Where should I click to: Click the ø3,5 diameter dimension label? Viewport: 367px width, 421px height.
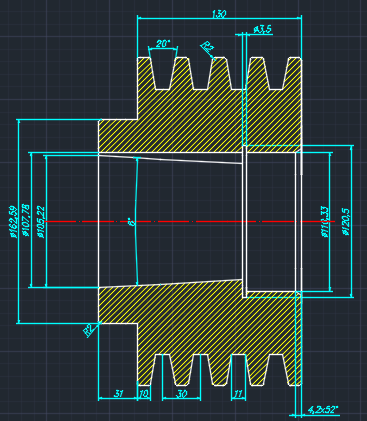coord(263,29)
